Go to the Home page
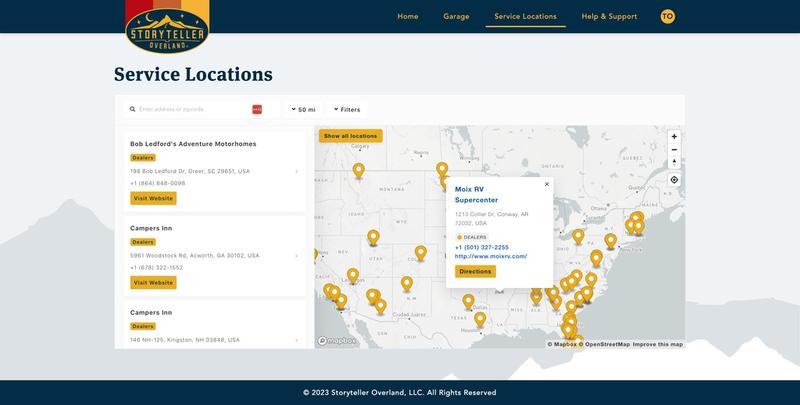The image size is (800, 405). 408,16
